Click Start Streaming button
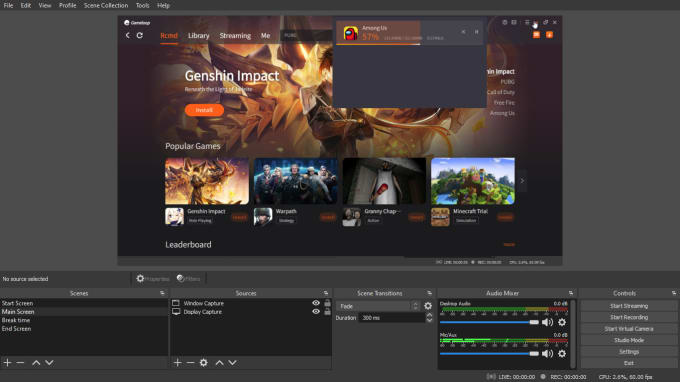The width and height of the screenshot is (680, 382). click(629, 306)
